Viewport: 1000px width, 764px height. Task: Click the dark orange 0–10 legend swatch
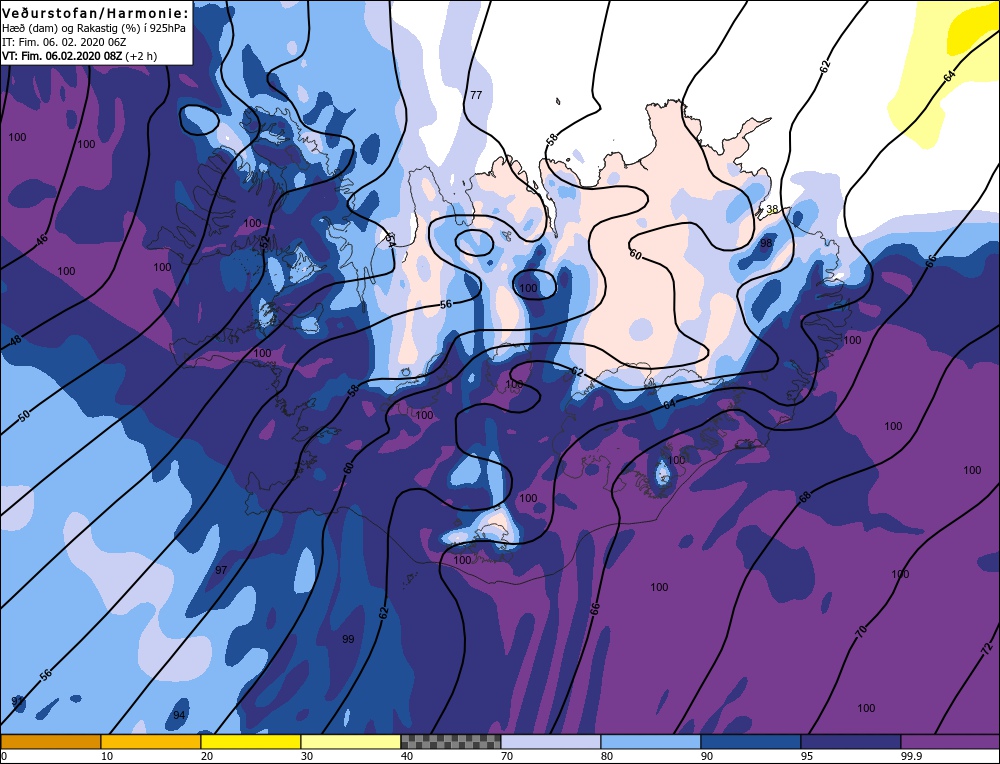click(x=51, y=742)
